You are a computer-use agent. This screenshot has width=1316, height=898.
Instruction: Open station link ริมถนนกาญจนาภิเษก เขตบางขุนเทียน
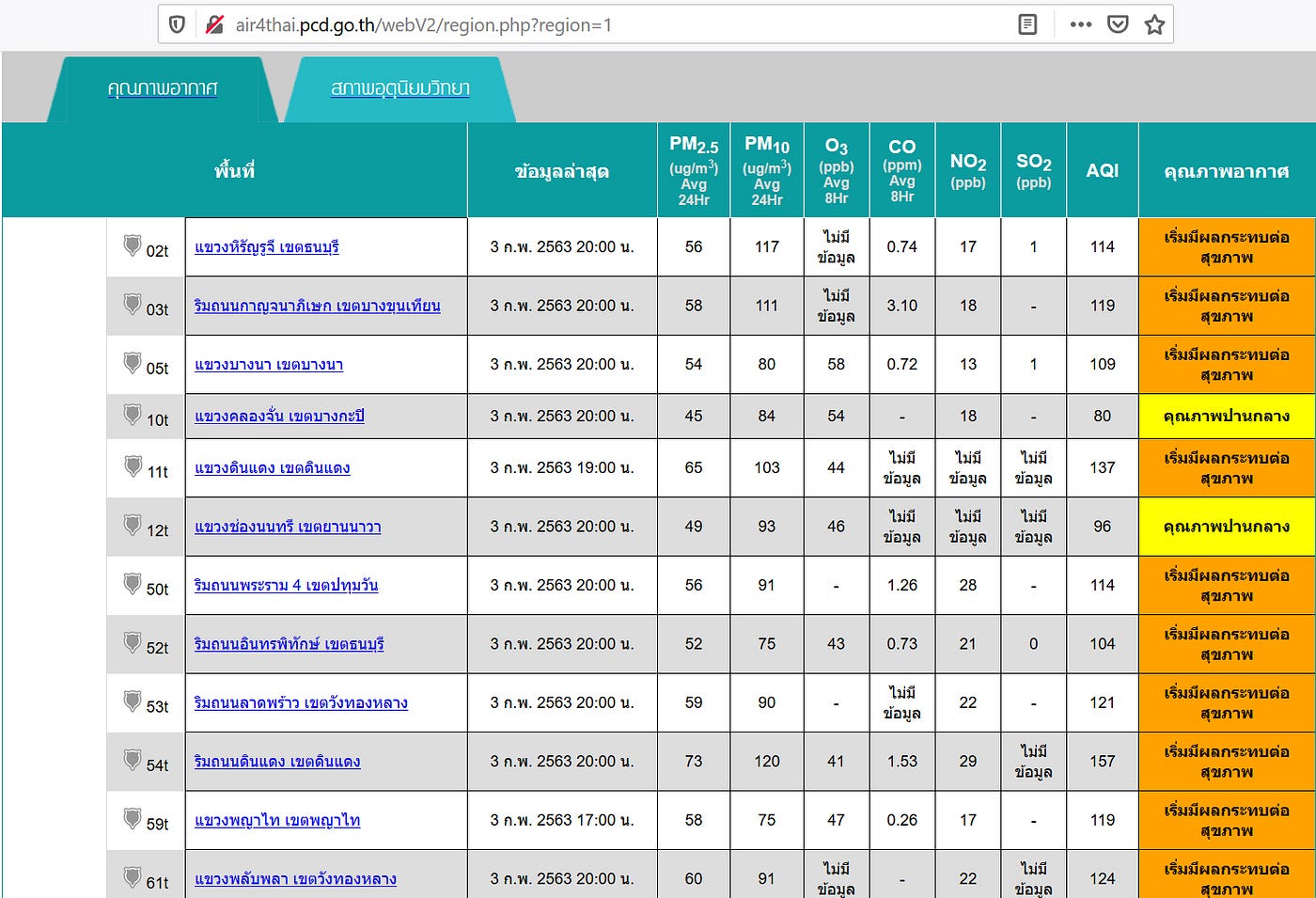point(317,306)
